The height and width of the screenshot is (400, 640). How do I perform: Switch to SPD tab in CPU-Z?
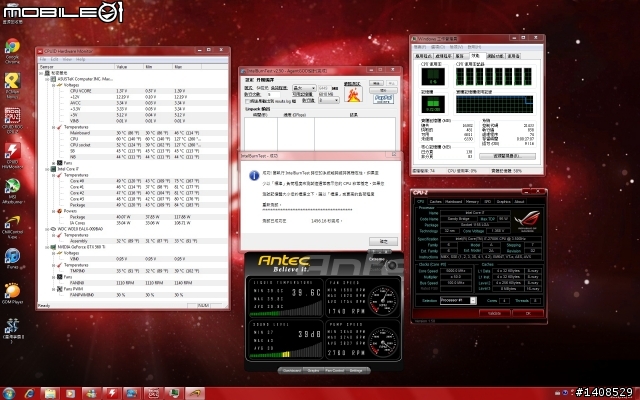coord(487,202)
